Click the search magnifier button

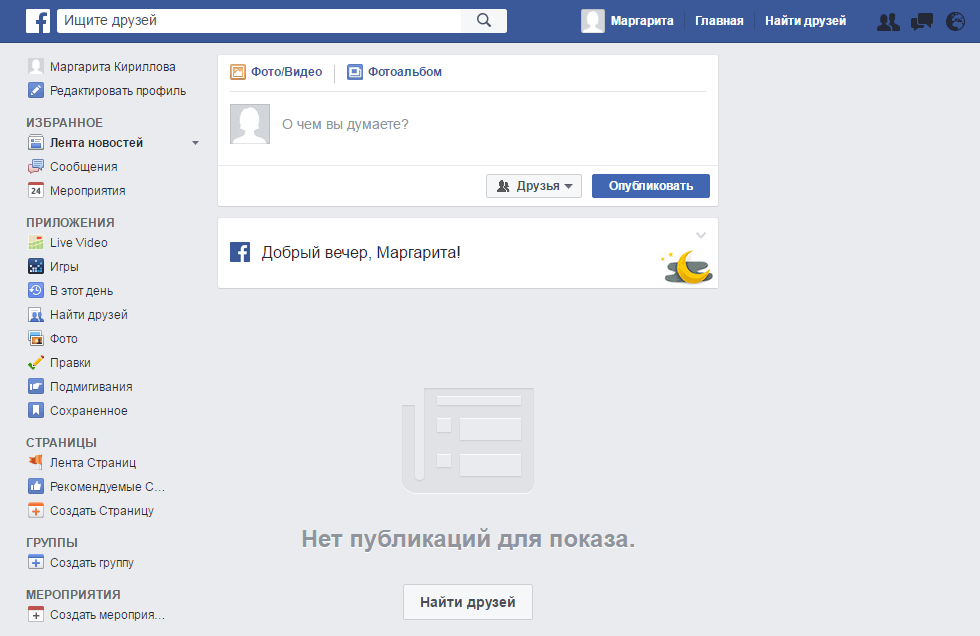click(x=484, y=21)
